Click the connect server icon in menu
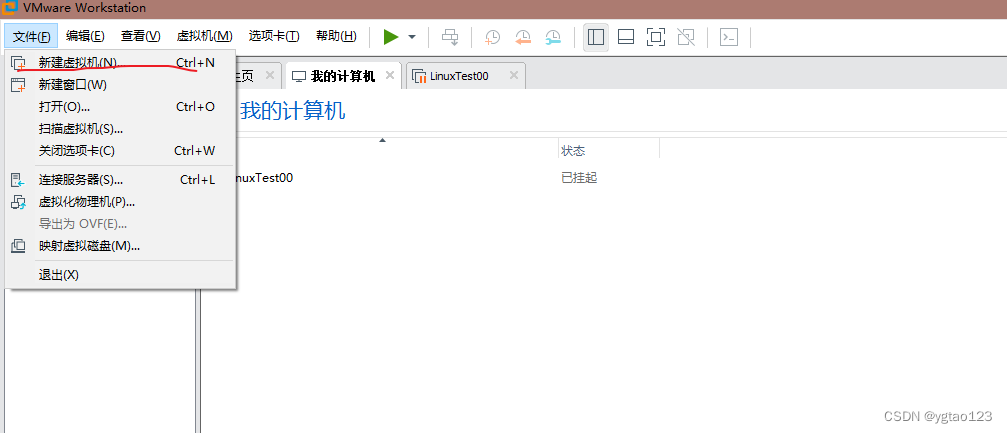1007x433 pixels. click(x=19, y=180)
